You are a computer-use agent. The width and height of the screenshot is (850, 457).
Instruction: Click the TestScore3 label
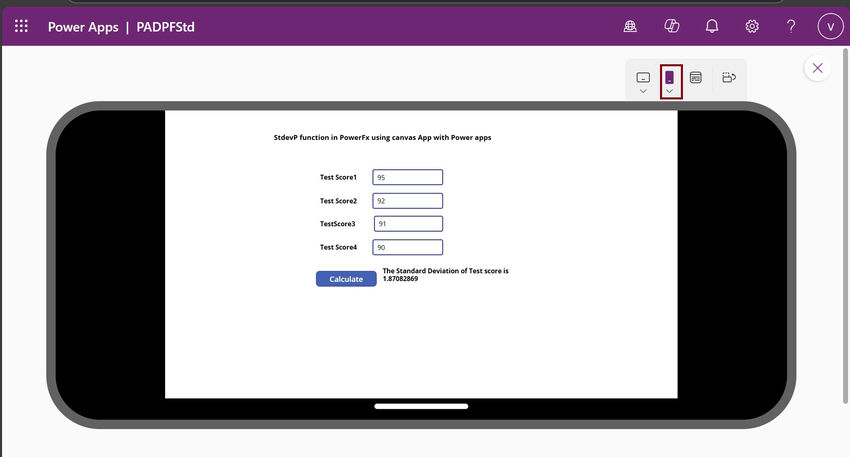(337, 224)
